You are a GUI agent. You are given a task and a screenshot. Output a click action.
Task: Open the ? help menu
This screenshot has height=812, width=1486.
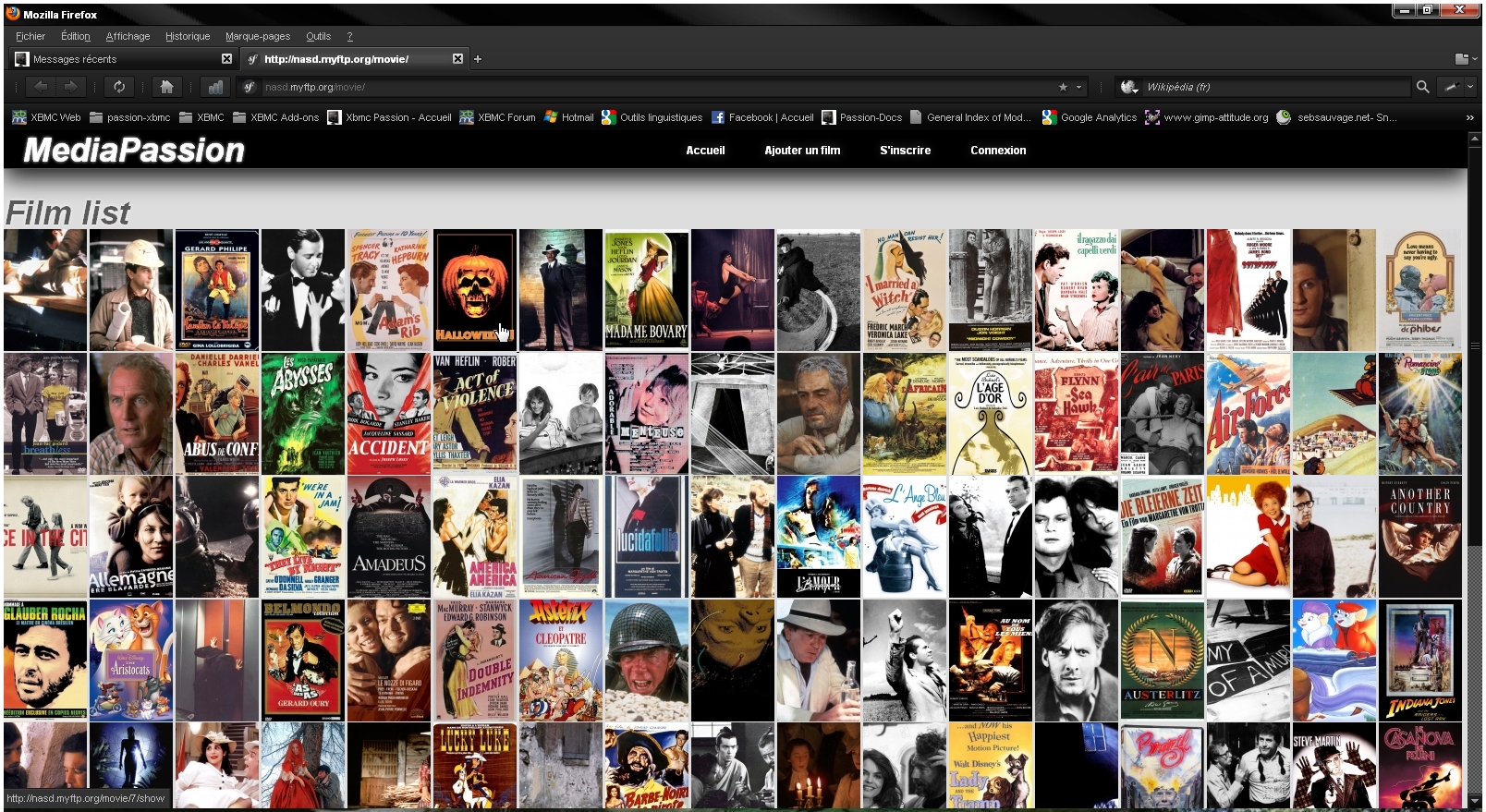click(350, 36)
